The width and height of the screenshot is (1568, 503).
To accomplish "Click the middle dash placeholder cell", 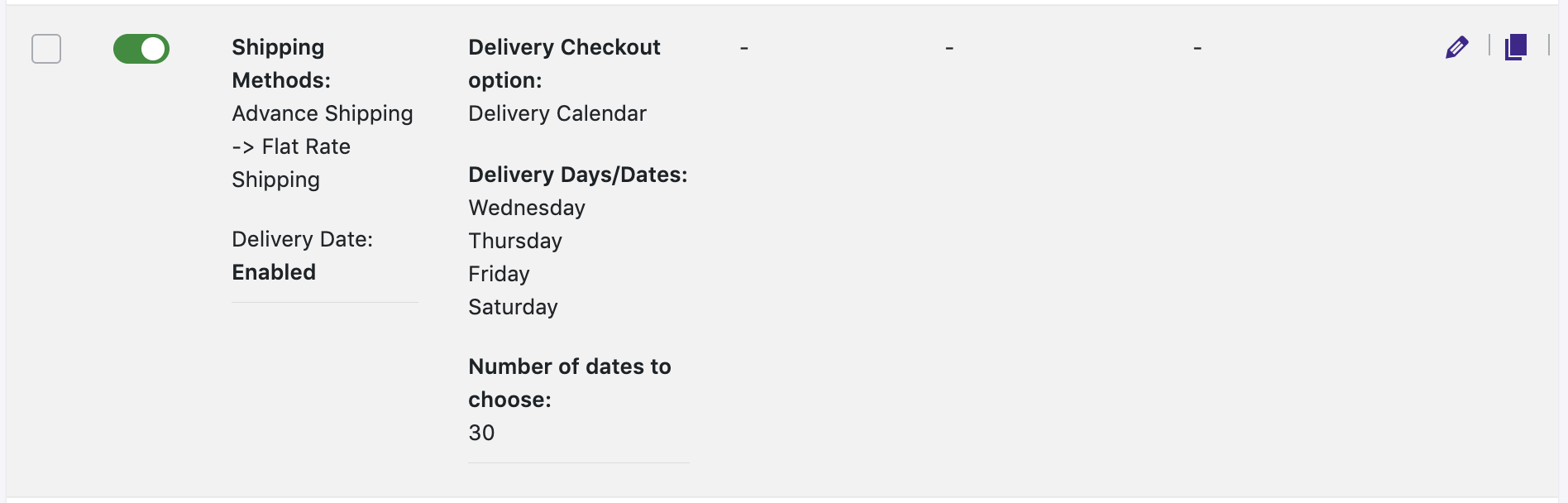I will point(949,48).
